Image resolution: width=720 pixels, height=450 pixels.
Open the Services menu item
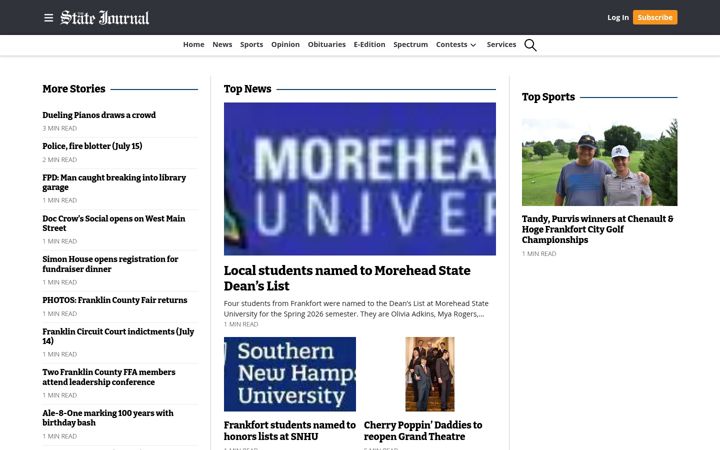501,45
